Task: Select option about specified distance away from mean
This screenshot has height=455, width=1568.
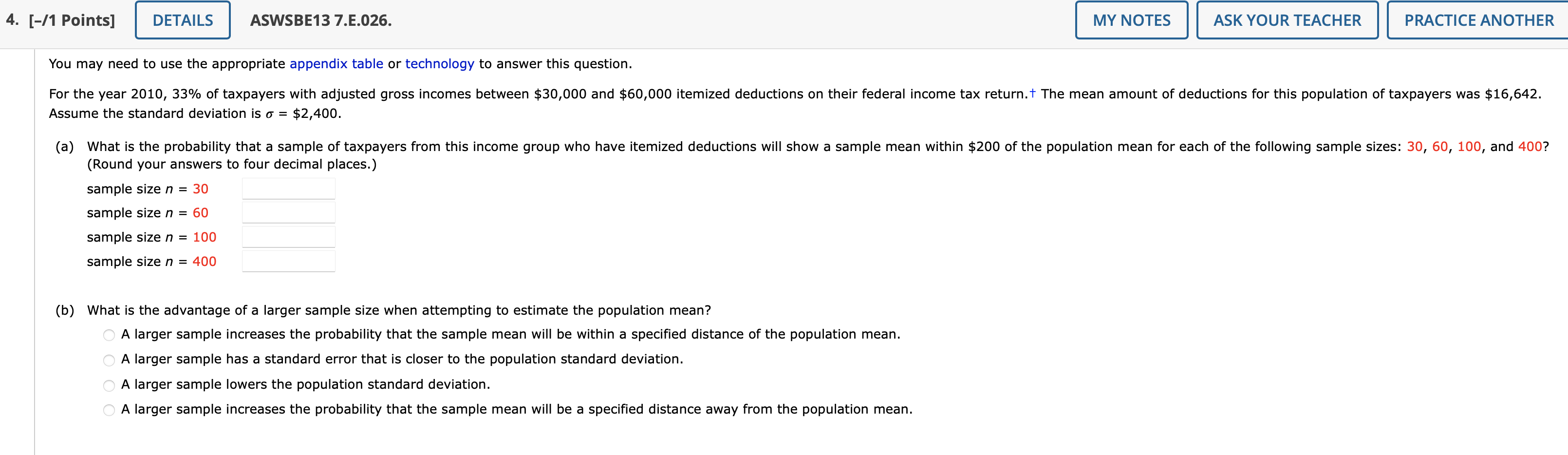Action: tap(108, 410)
